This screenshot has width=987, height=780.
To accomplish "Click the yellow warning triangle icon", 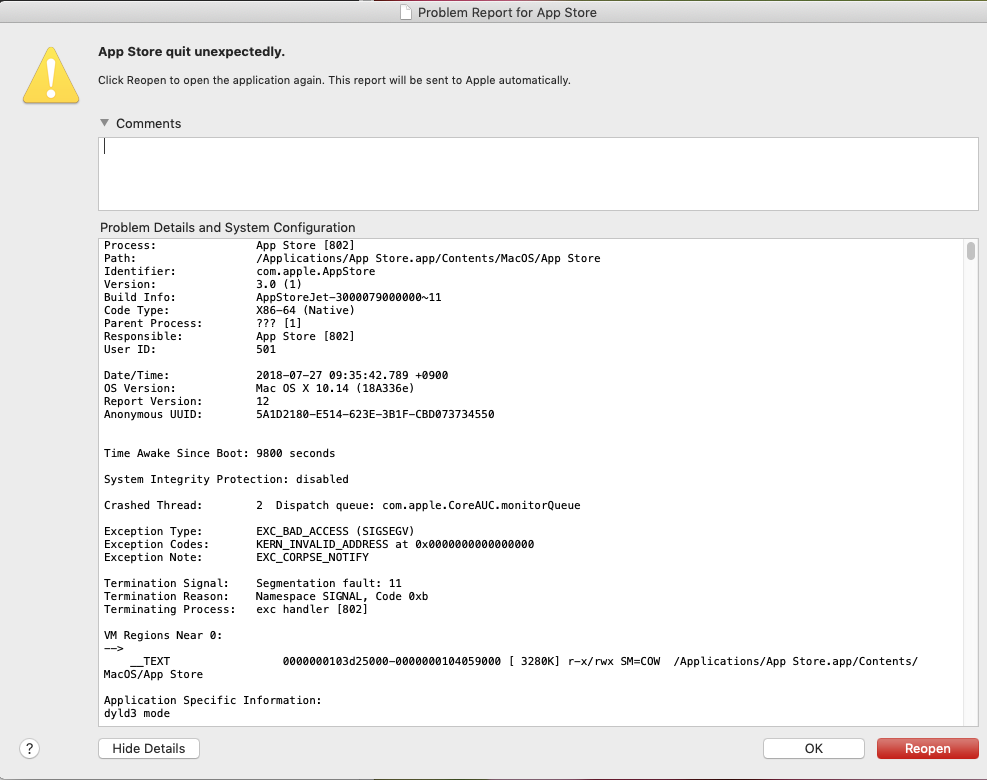I will coord(51,76).
